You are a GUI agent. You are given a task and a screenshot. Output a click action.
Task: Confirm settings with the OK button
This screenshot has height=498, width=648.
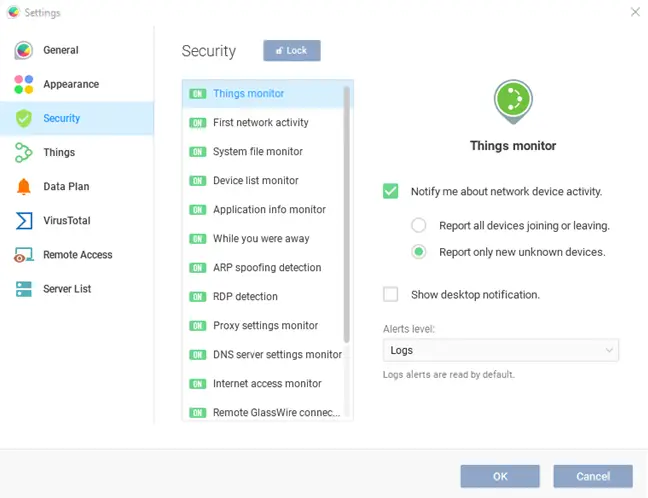500,477
